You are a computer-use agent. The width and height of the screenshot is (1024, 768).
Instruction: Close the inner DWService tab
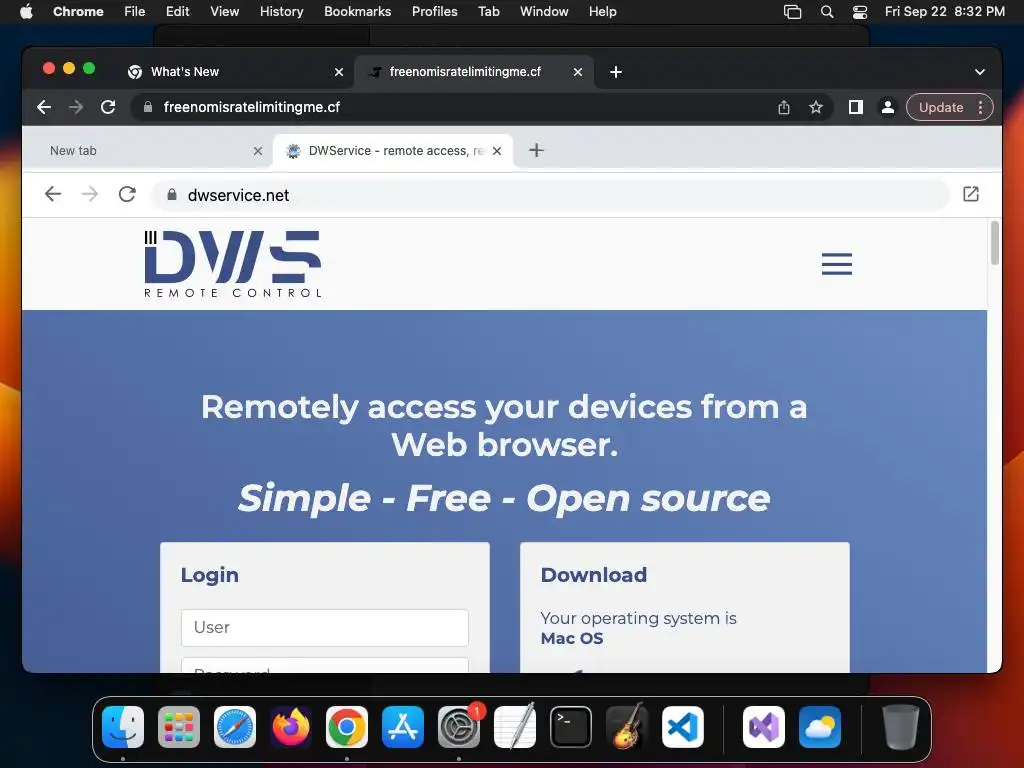497,151
